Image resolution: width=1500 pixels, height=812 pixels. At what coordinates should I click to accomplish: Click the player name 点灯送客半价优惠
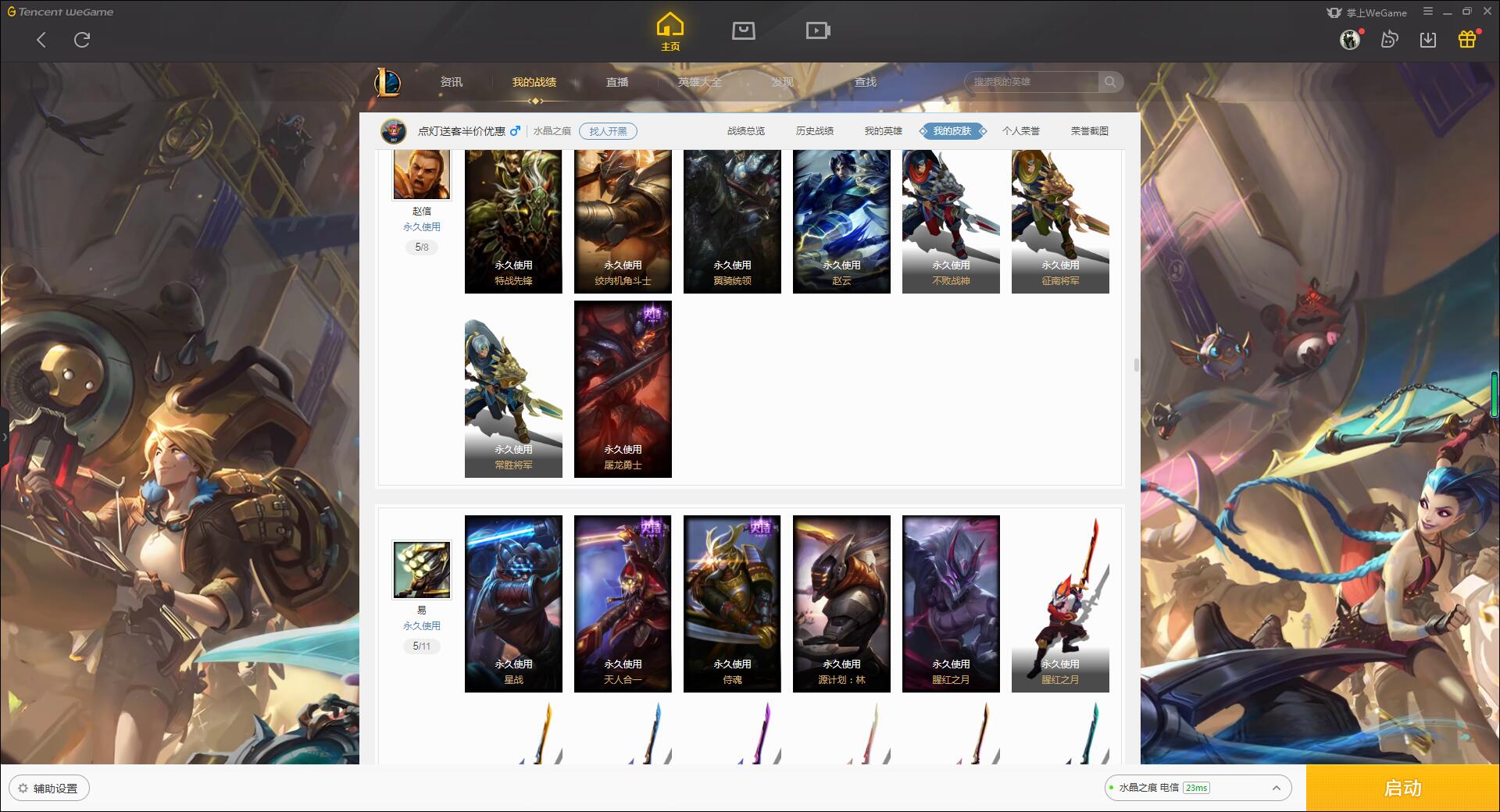pos(461,131)
